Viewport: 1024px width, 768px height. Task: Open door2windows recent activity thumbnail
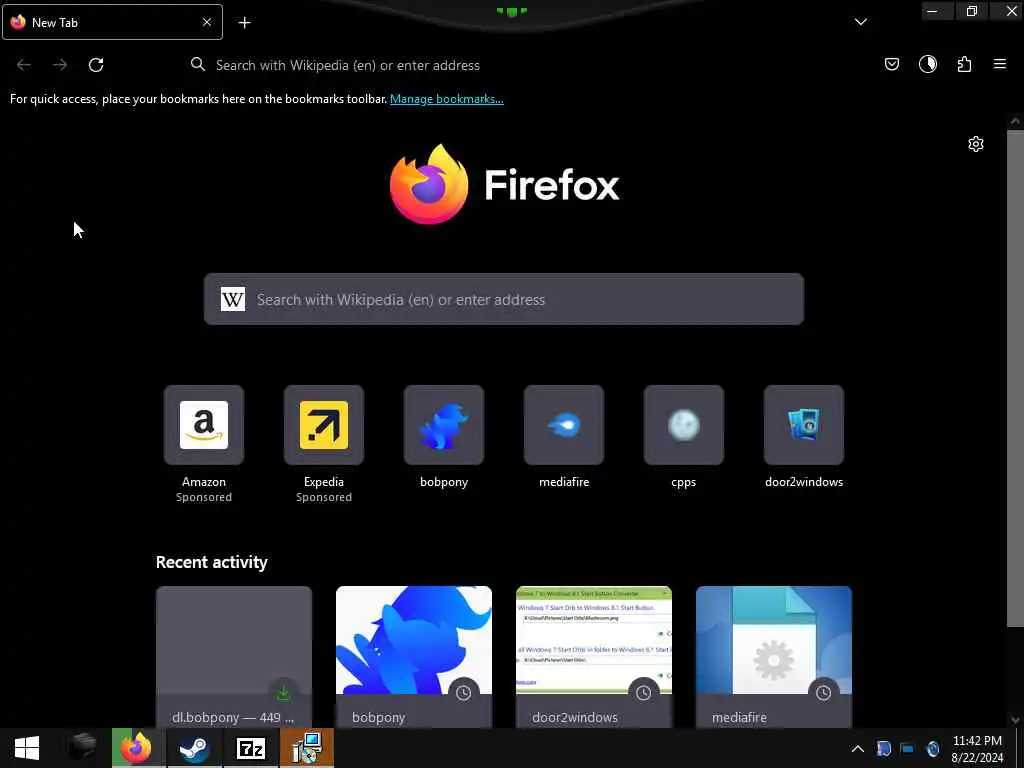point(594,640)
